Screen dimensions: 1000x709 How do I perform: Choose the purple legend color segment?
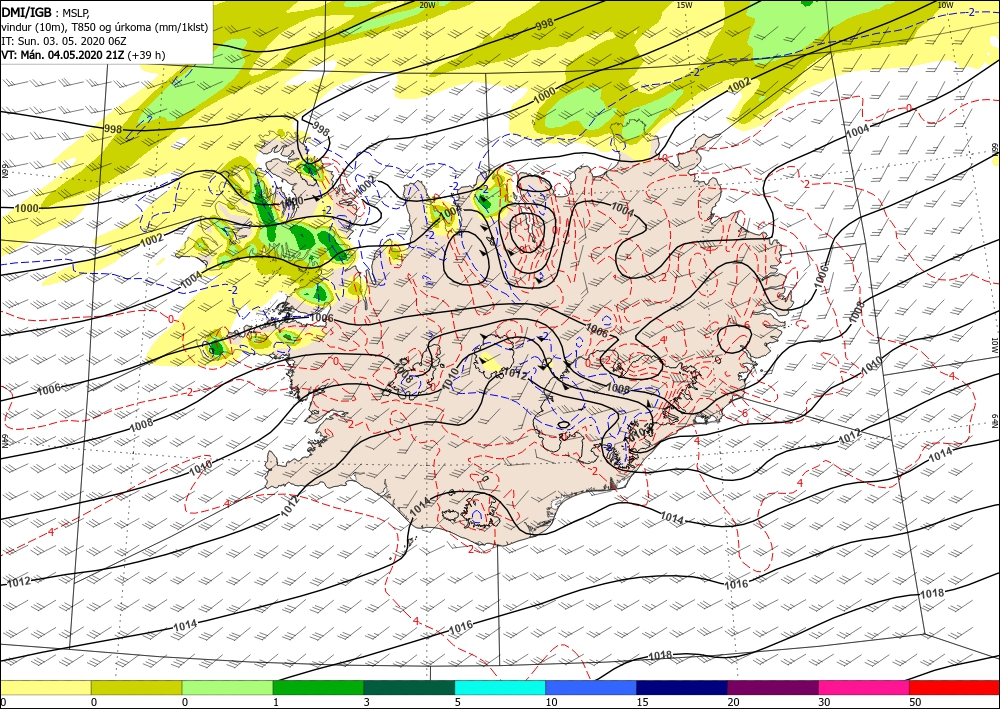pos(773,688)
